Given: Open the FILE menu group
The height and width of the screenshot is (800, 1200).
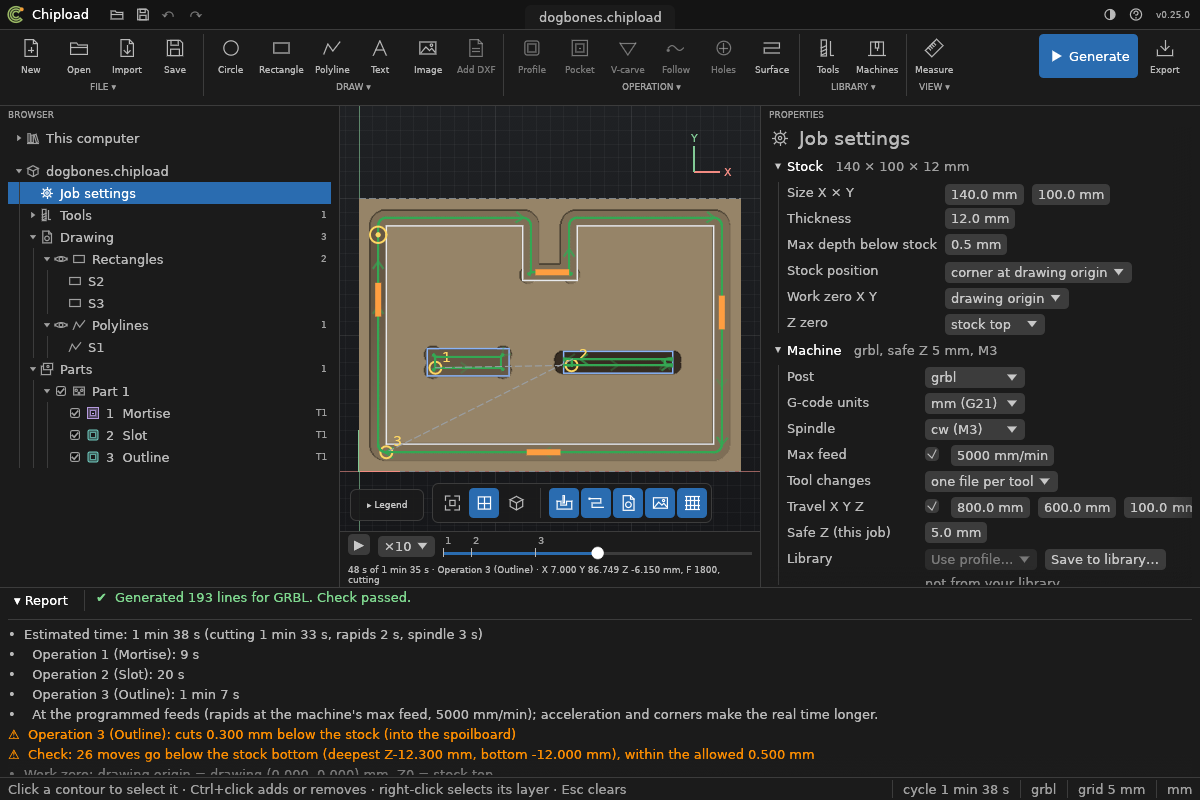Looking at the screenshot, I should [103, 87].
